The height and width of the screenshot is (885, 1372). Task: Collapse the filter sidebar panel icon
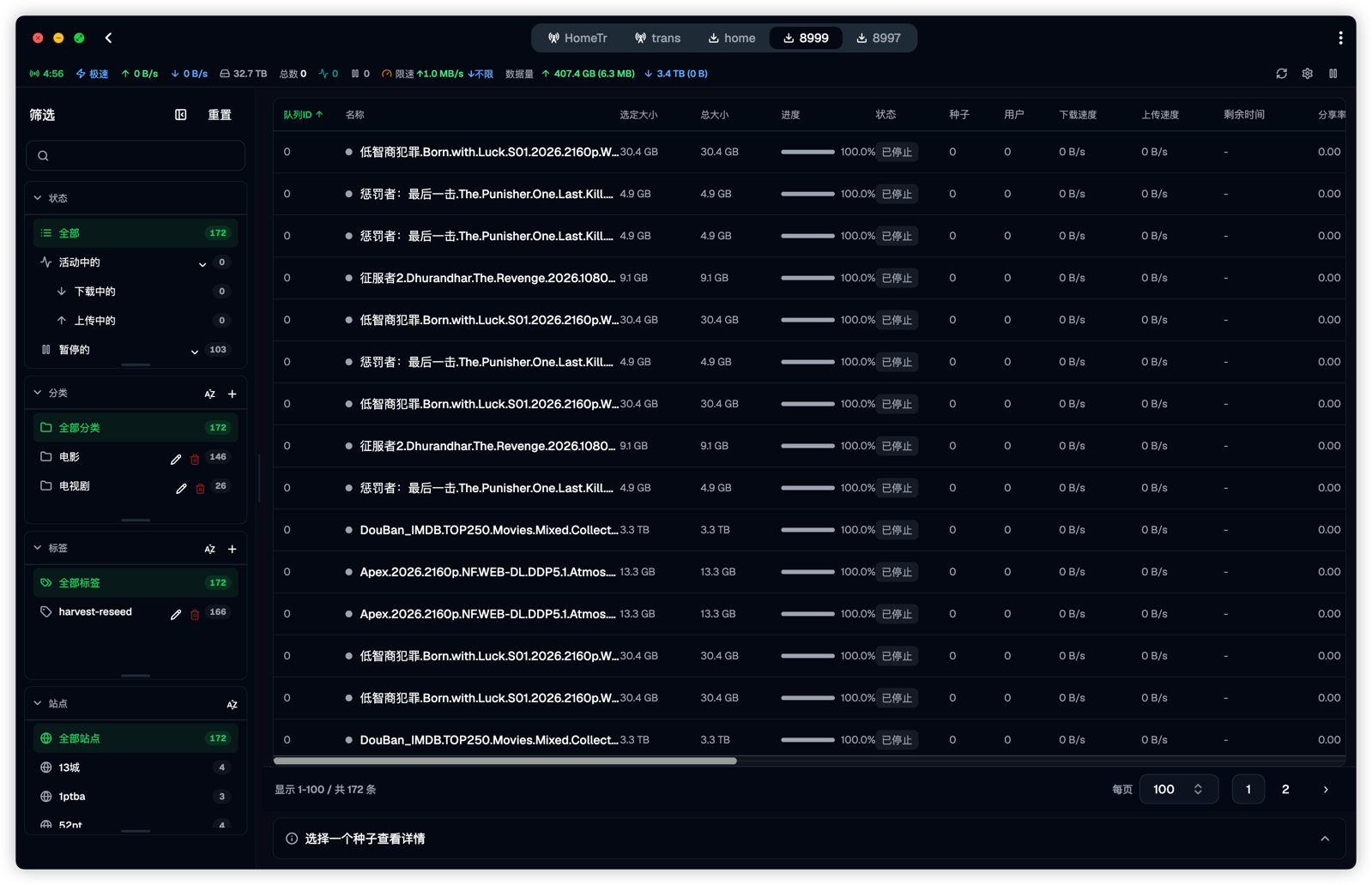[180, 114]
